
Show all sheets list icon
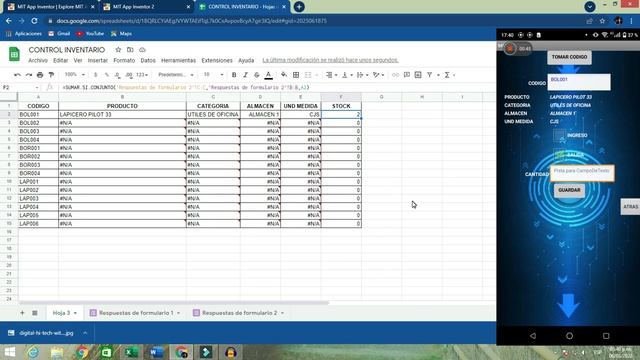click(35, 313)
